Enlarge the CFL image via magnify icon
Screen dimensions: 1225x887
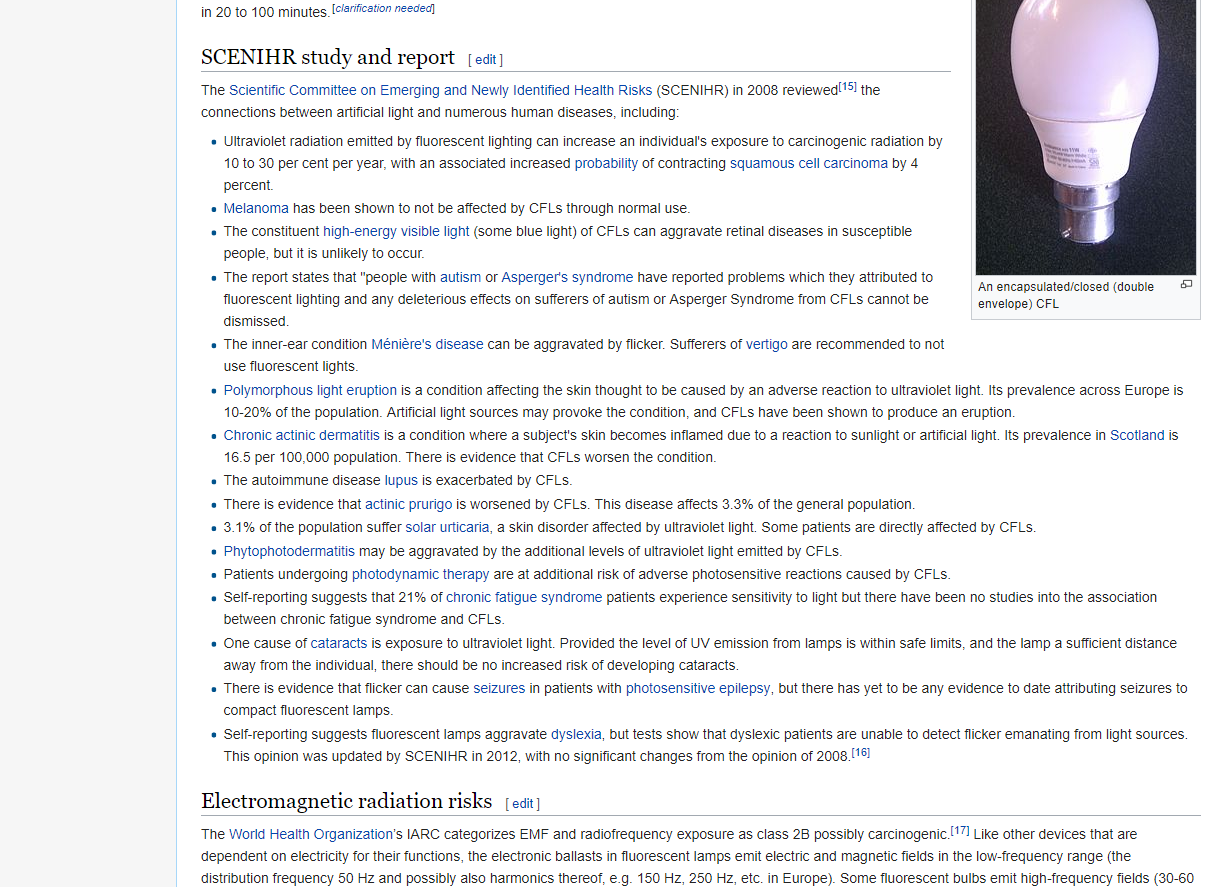coord(1186,285)
